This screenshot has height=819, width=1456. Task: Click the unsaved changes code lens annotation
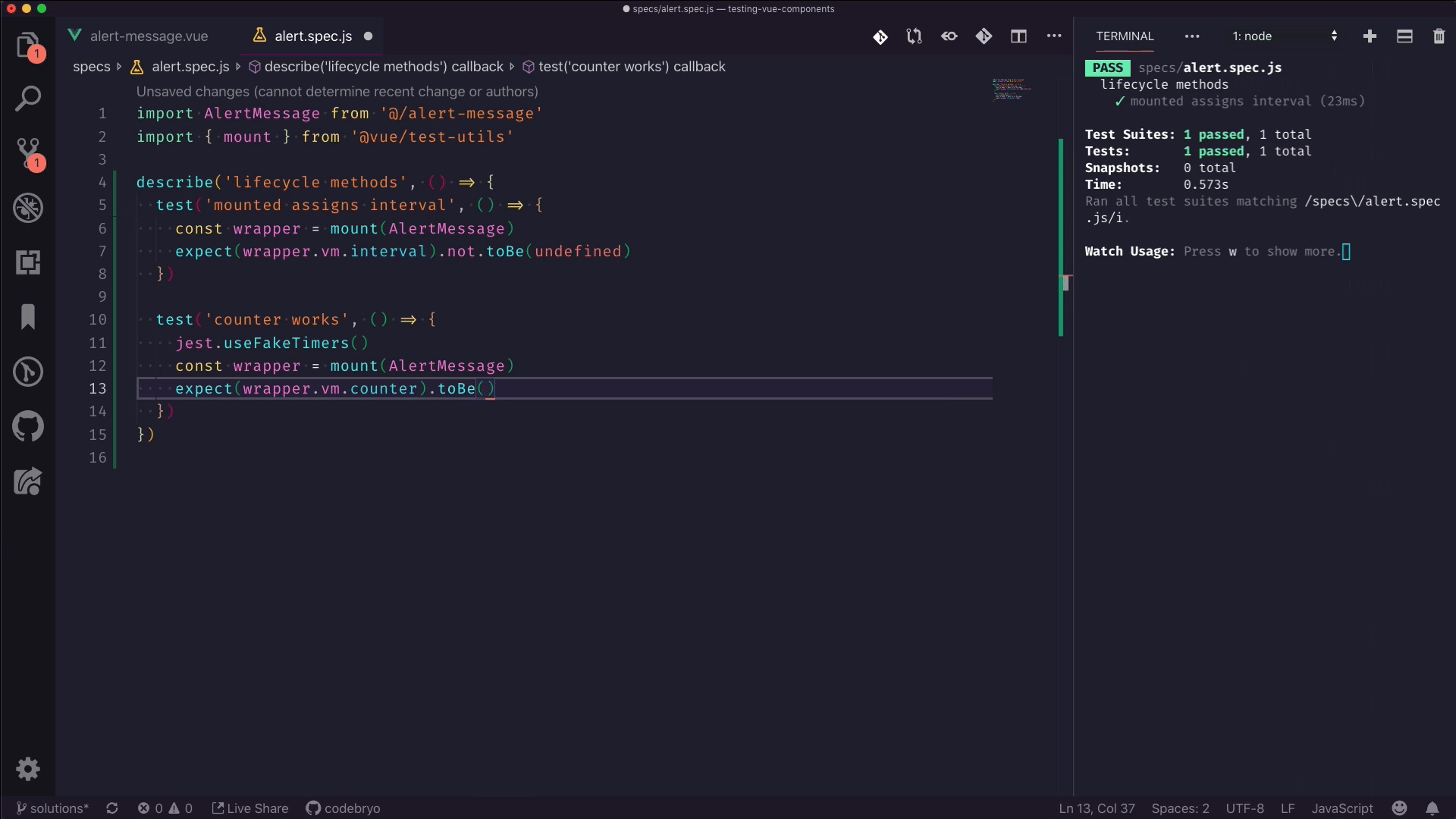[x=337, y=92]
